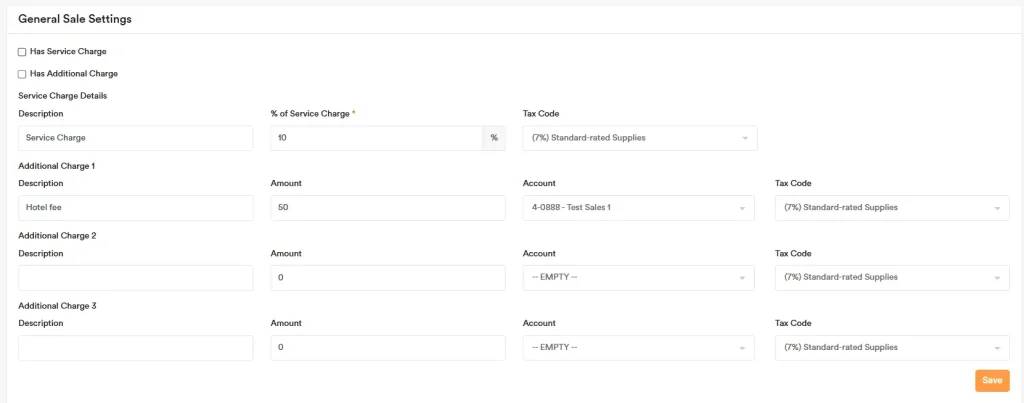Focus the Additional Charge 2 Amount field
Image resolution: width=1024 pixels, height=403 pixels.
click(387, 278)
